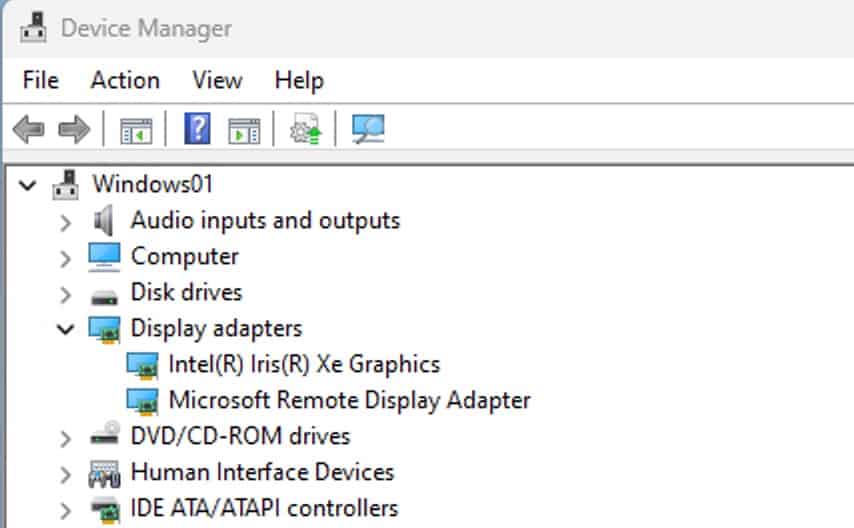This screenshot has width=854, height=528.
Task: Expand Audio inputs and outputs
Action: click(66, 221)
